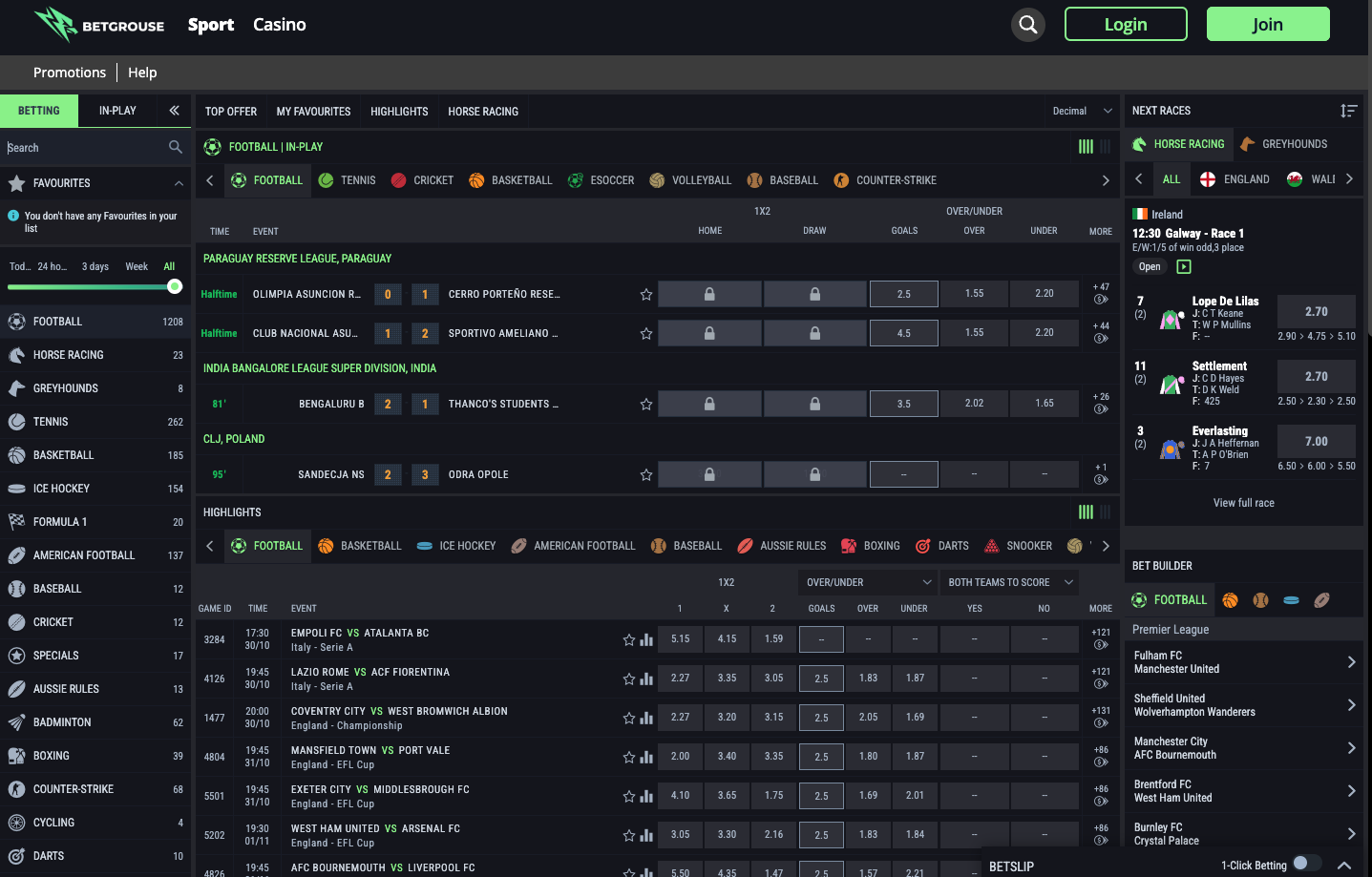Go to the Casino section
The image size is (1372, 877).
pos(280,25)
